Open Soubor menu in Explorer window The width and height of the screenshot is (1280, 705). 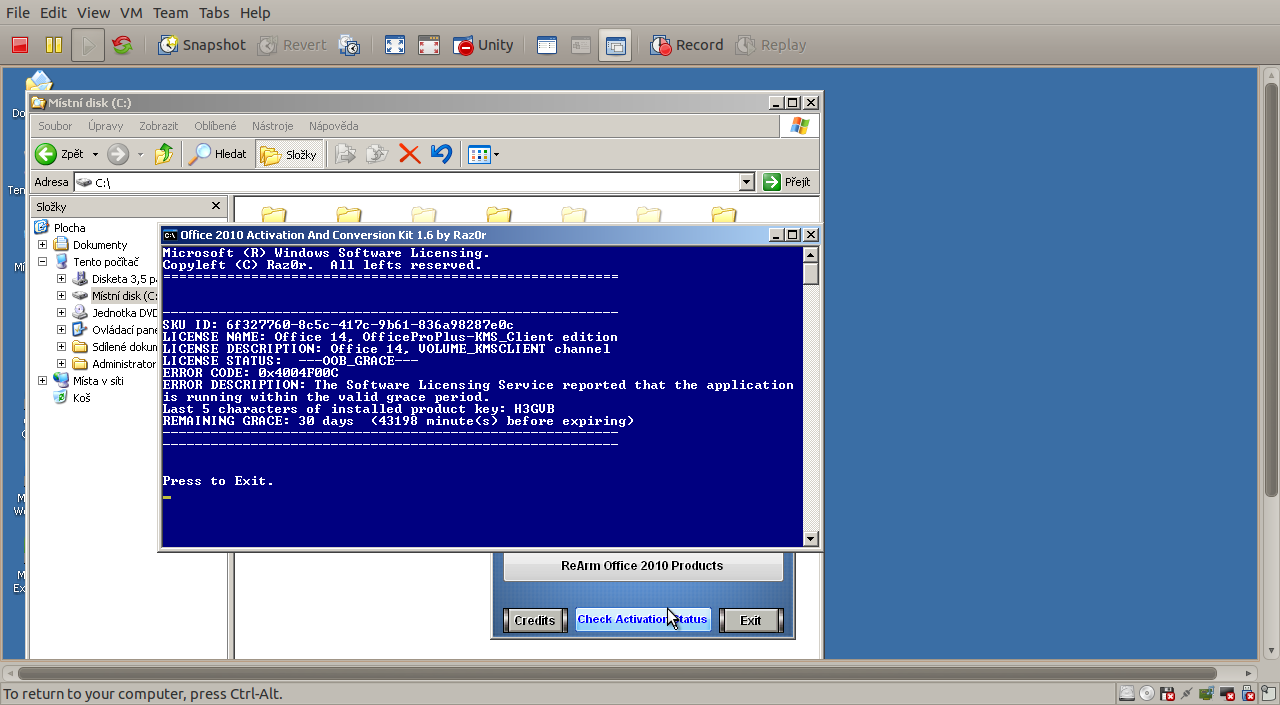[55, 126]
